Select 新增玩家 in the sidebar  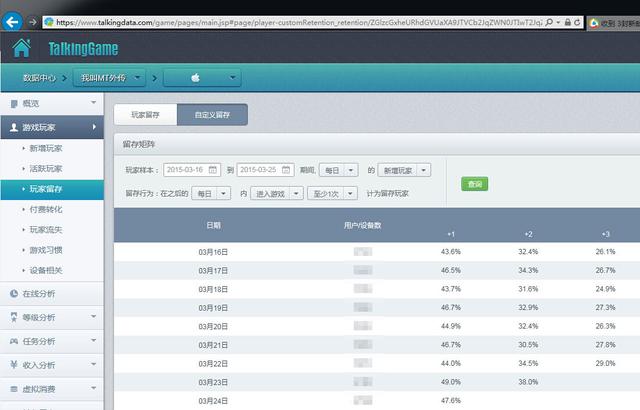(x=46, y=148)
